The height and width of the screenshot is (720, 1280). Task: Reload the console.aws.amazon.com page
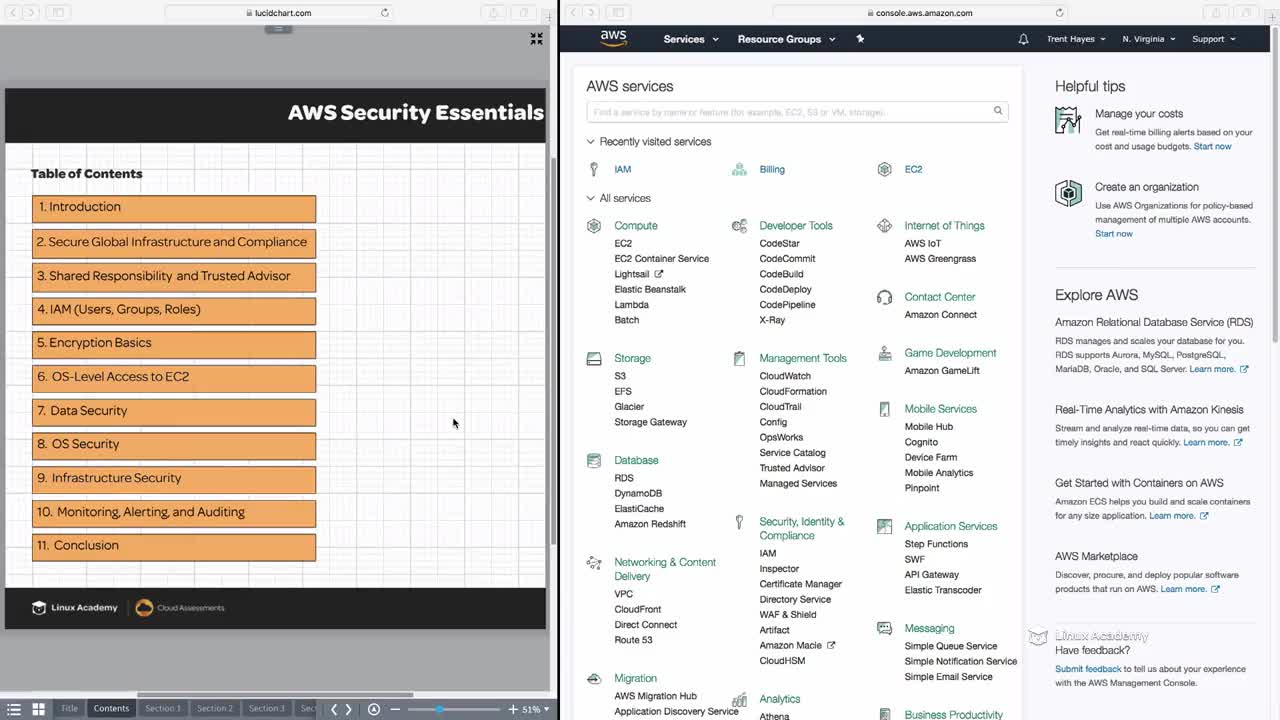coord(1060,13)
